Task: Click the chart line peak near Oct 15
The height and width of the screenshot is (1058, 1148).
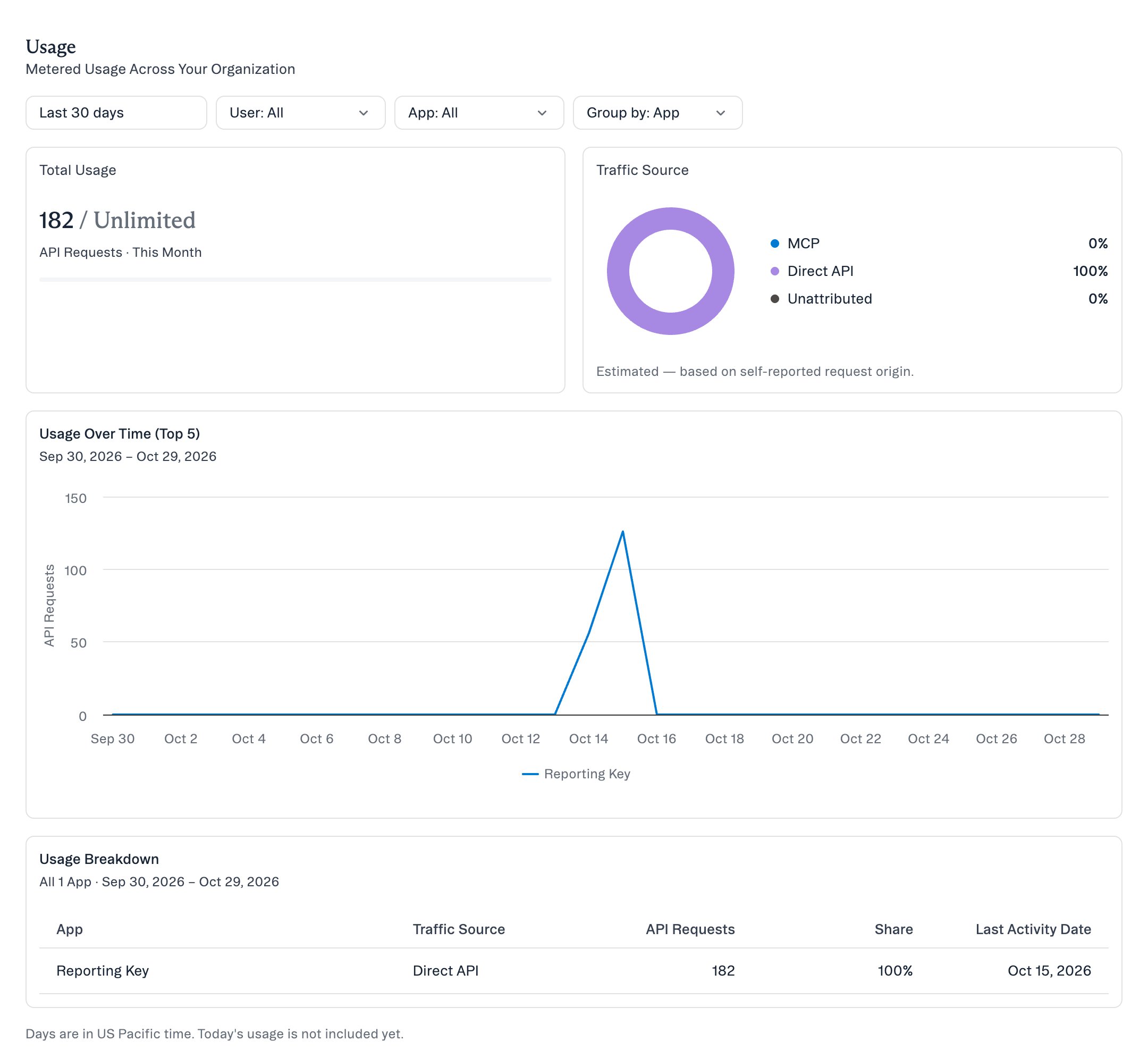Action: point(623,532)
